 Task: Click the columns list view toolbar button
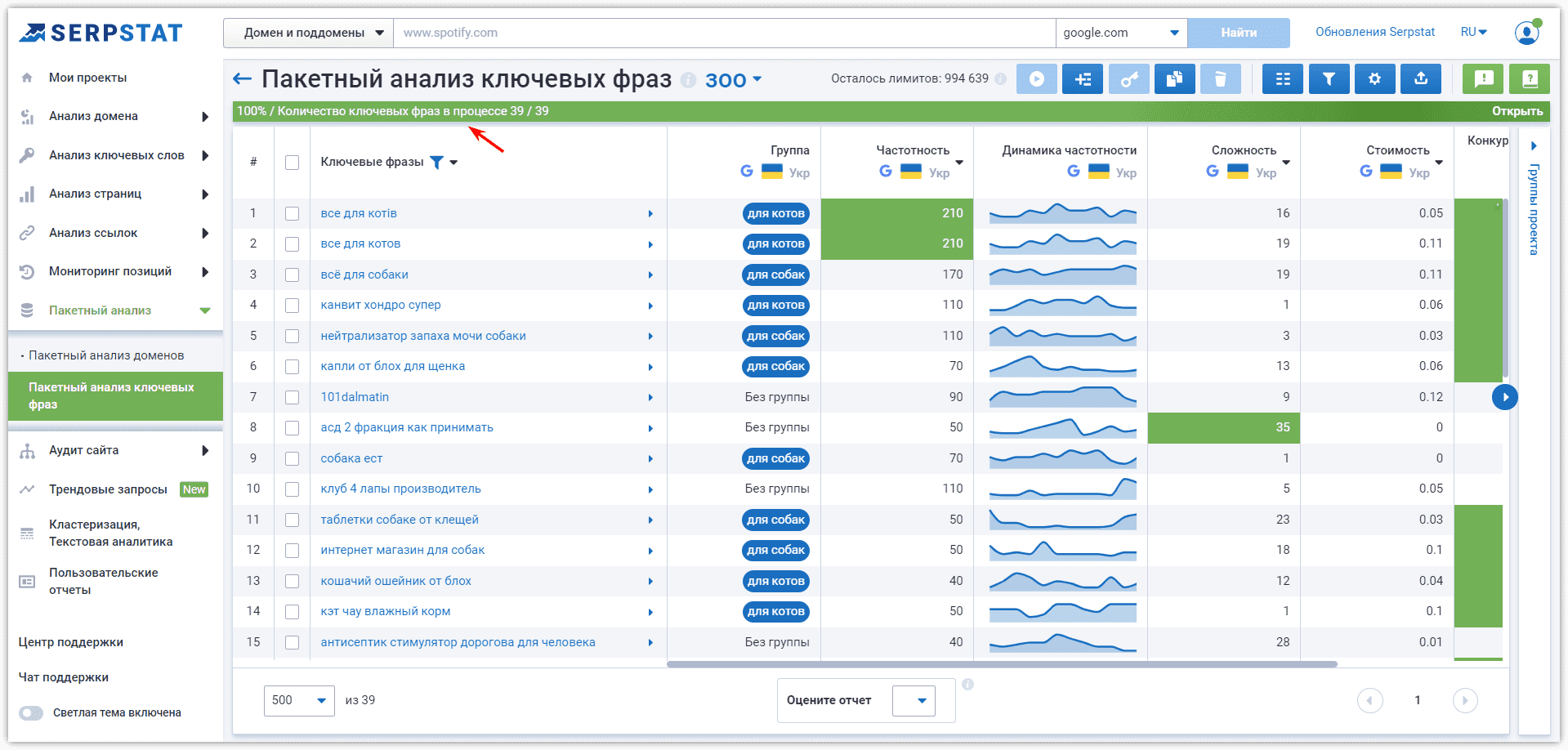point(1283,79)
